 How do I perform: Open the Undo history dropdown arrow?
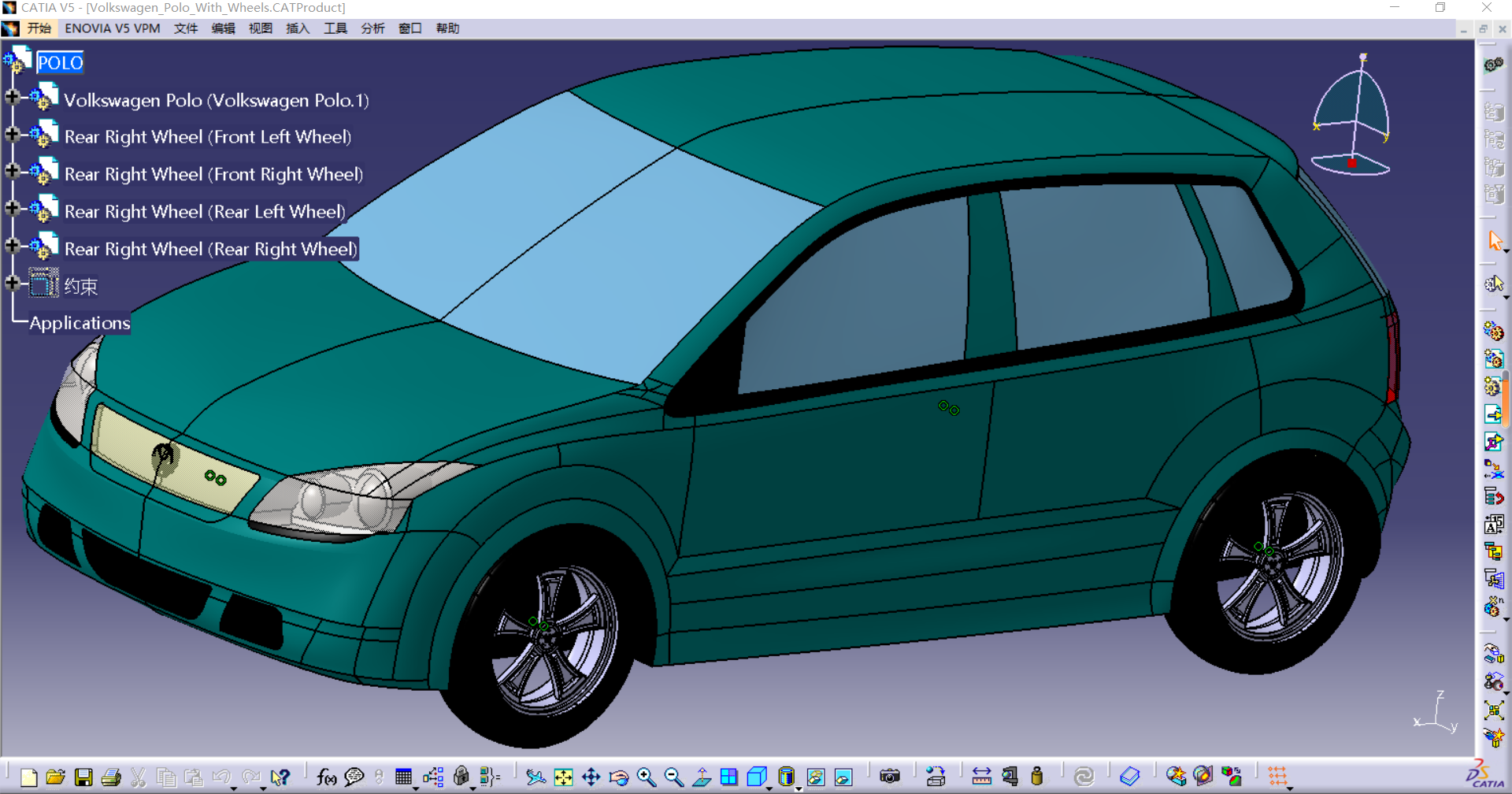click(x=234, y=788)
